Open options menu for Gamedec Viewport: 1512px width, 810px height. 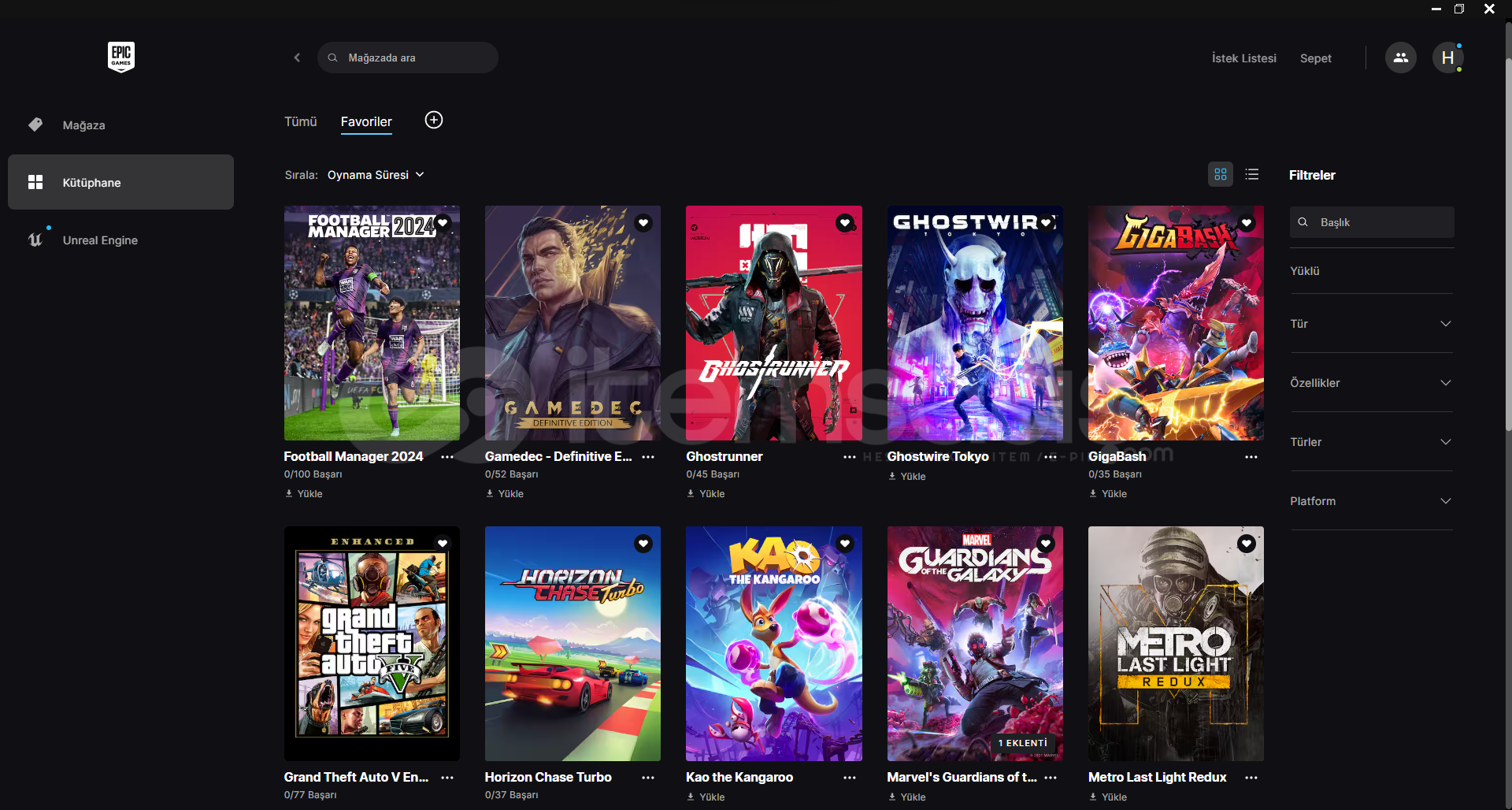[648, 457]
